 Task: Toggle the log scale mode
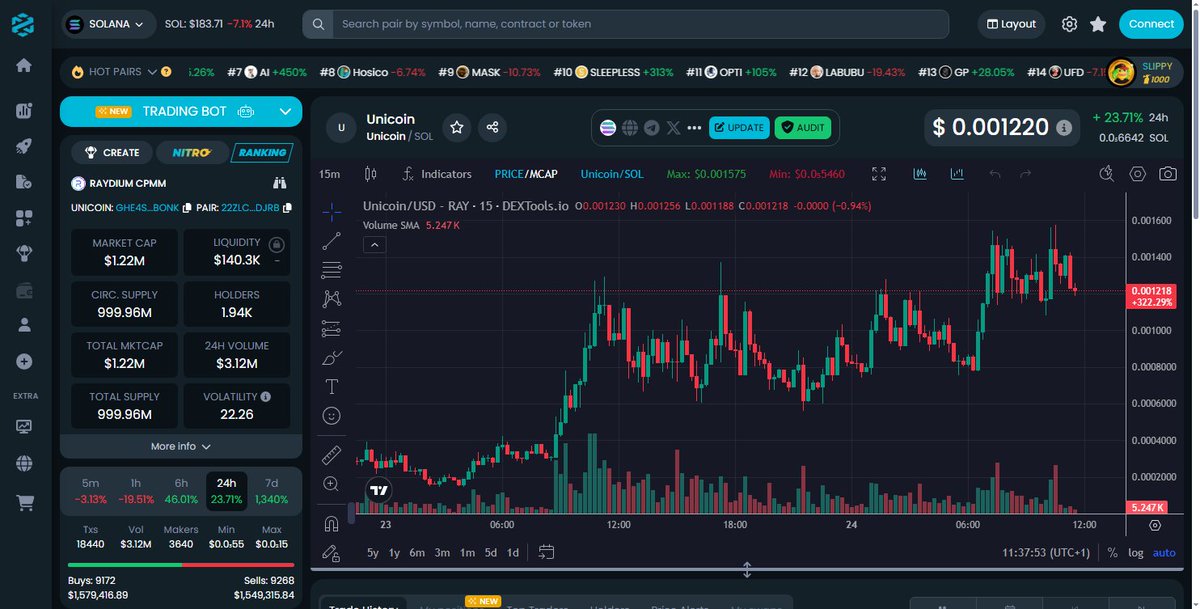click(1136, 552)
